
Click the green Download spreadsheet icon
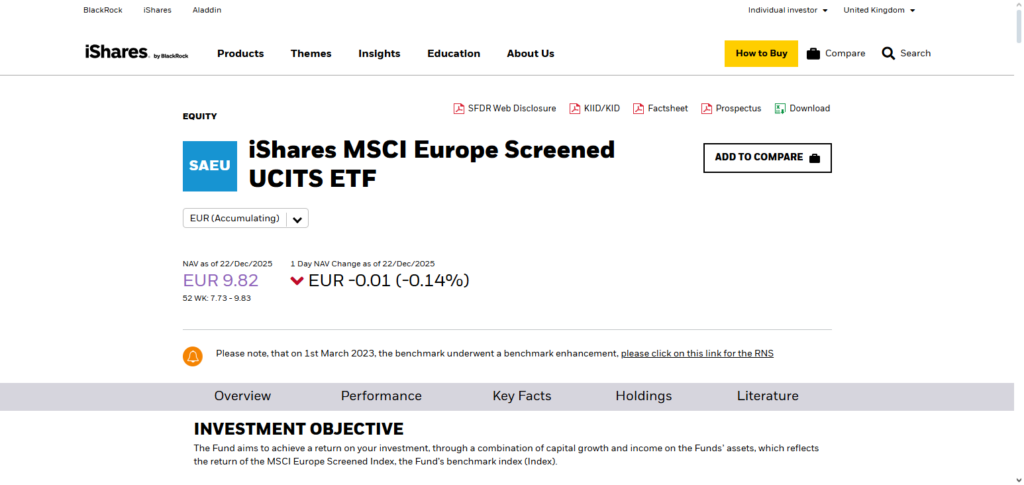click(780, 108)
